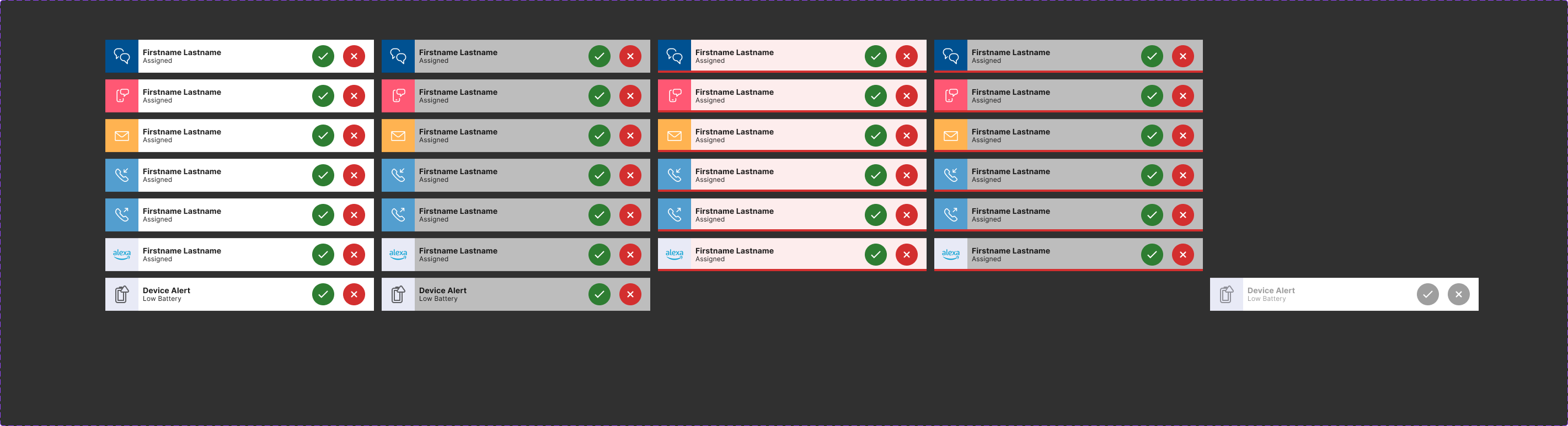Image resolution: width=1568 pixels, height=426 pixels.
Task: Reject the chat assignment on the red-underlined gray card
Action: click(x=1182, y=57)
